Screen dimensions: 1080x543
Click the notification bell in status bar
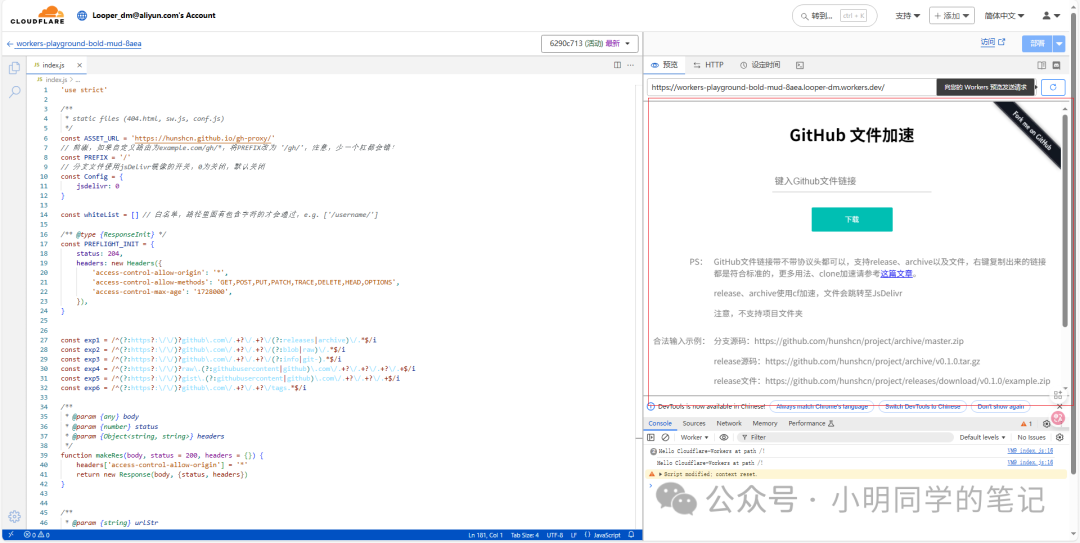(631, 535)
